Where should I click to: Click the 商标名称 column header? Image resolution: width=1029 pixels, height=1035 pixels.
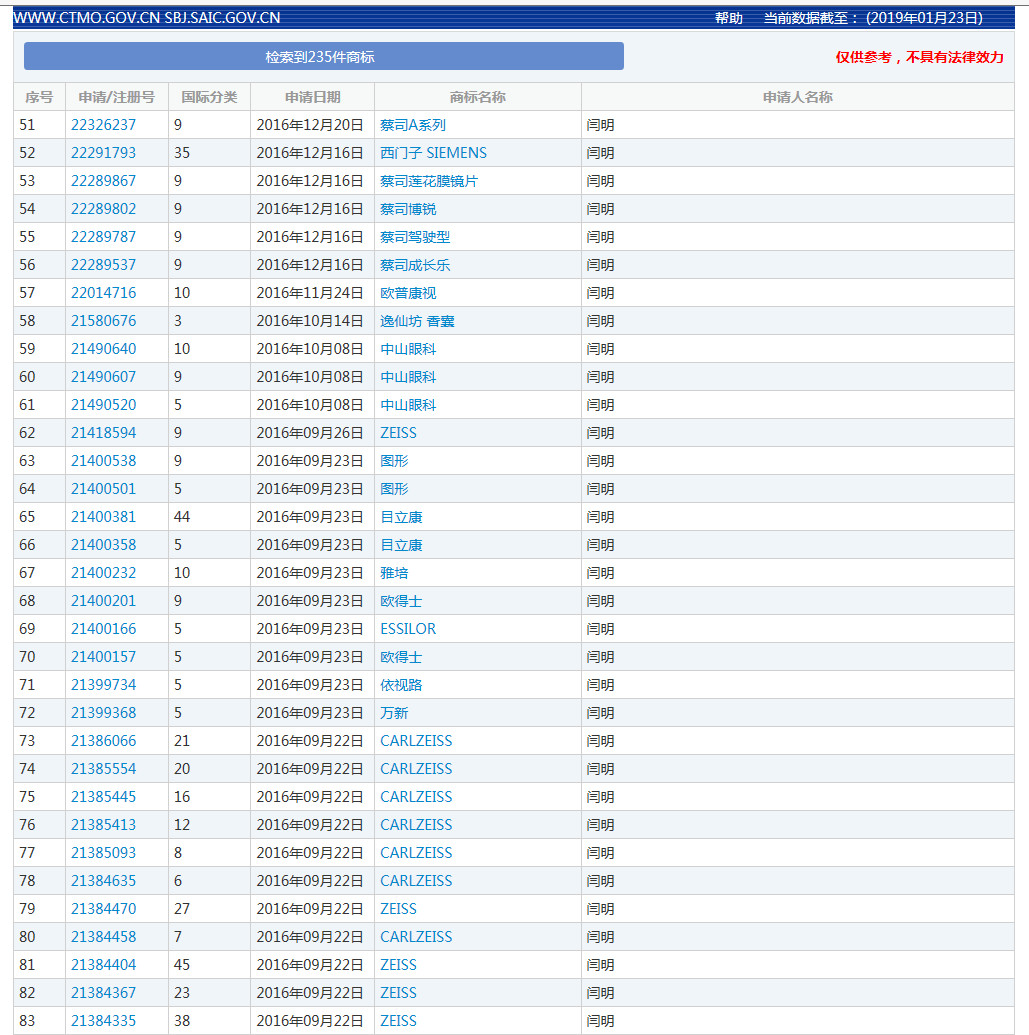[x=478, y=97]
